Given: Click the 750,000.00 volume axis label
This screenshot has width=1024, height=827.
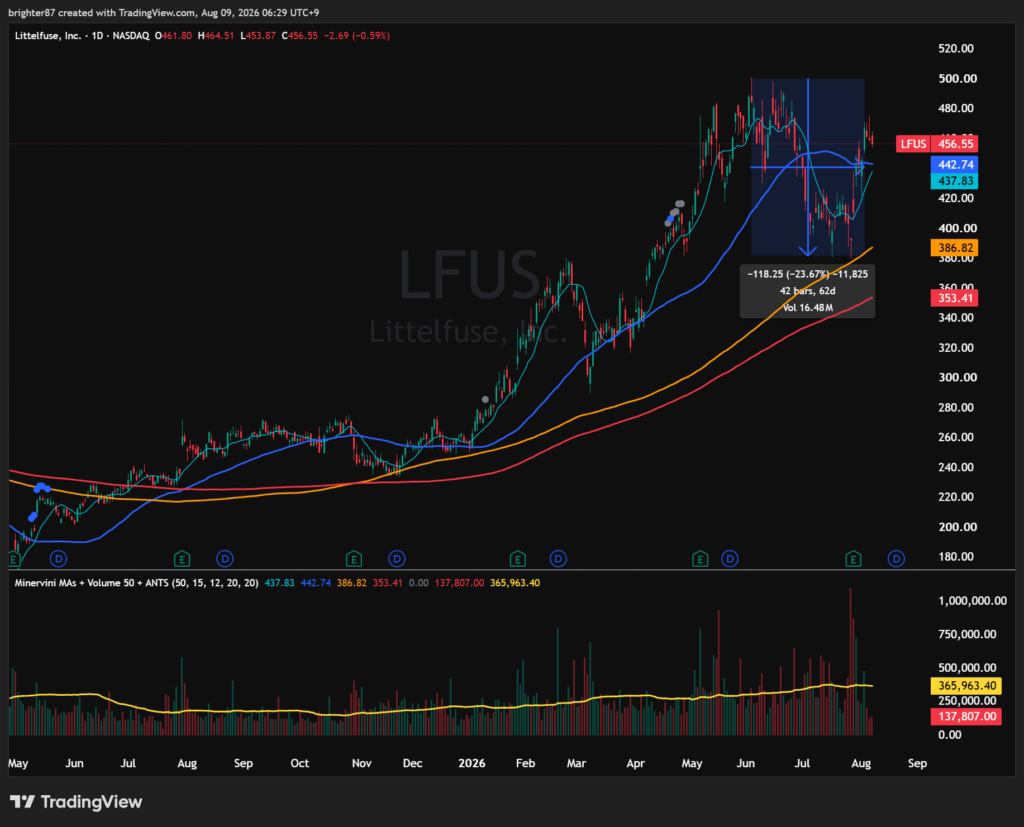Looking at the screenshot, I should coord(967,634).
